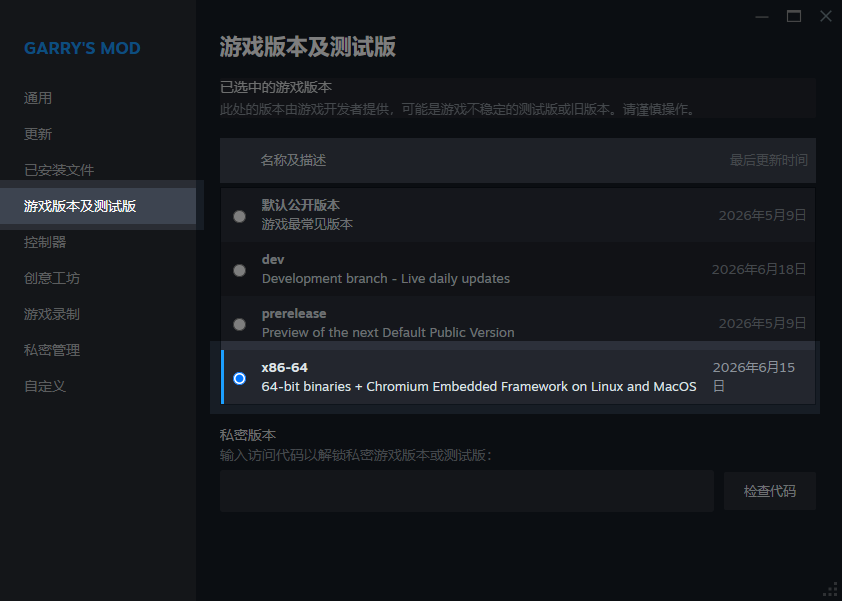Open the 控制器 settings section
The width and height of the screenshot is (842, 601).
[45, 242]
